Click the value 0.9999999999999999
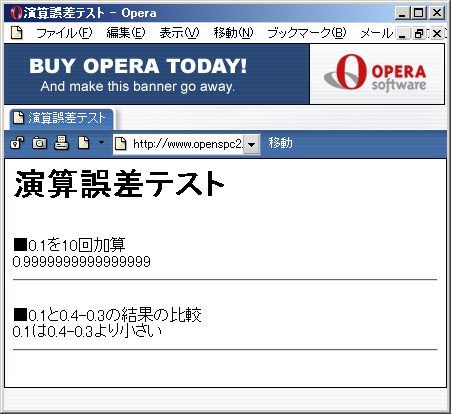Viewport: 451px width, 414px height. (x=82, y=262)
